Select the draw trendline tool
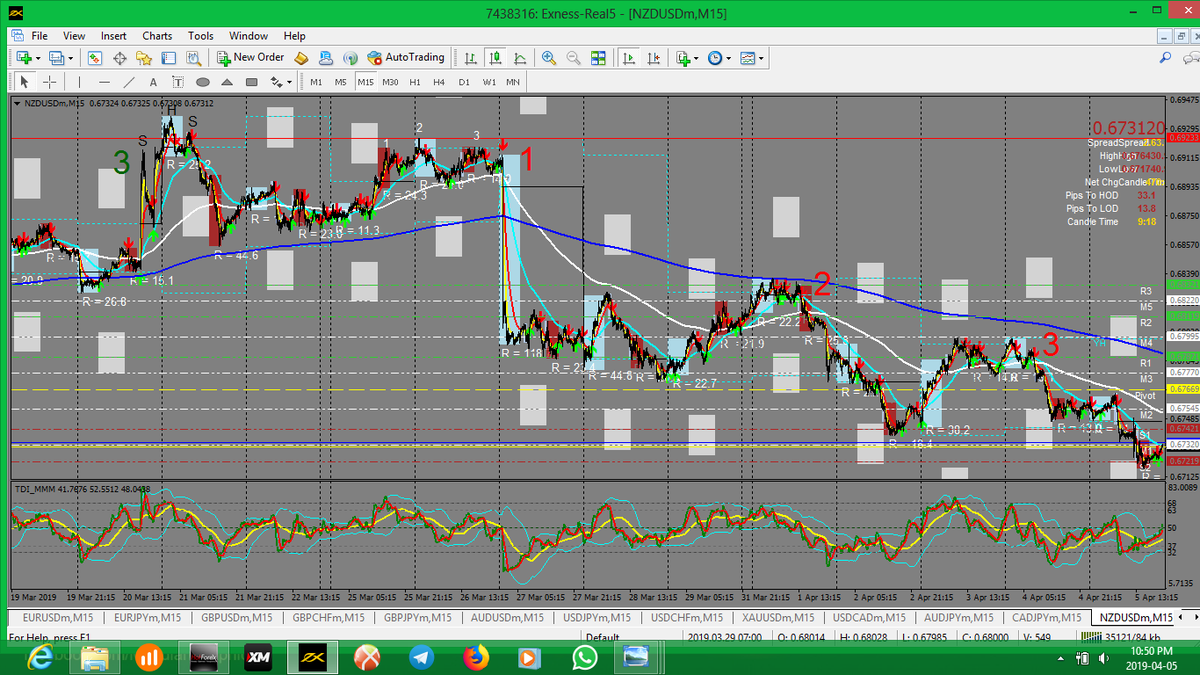Viewport: 1200px width, 675px height. pos(128,82)
